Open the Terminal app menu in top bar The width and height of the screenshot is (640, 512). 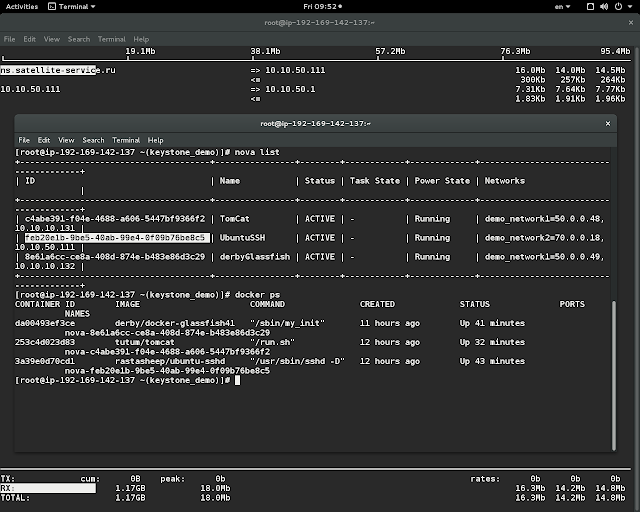pyautogui.click(x=72, y=7)
